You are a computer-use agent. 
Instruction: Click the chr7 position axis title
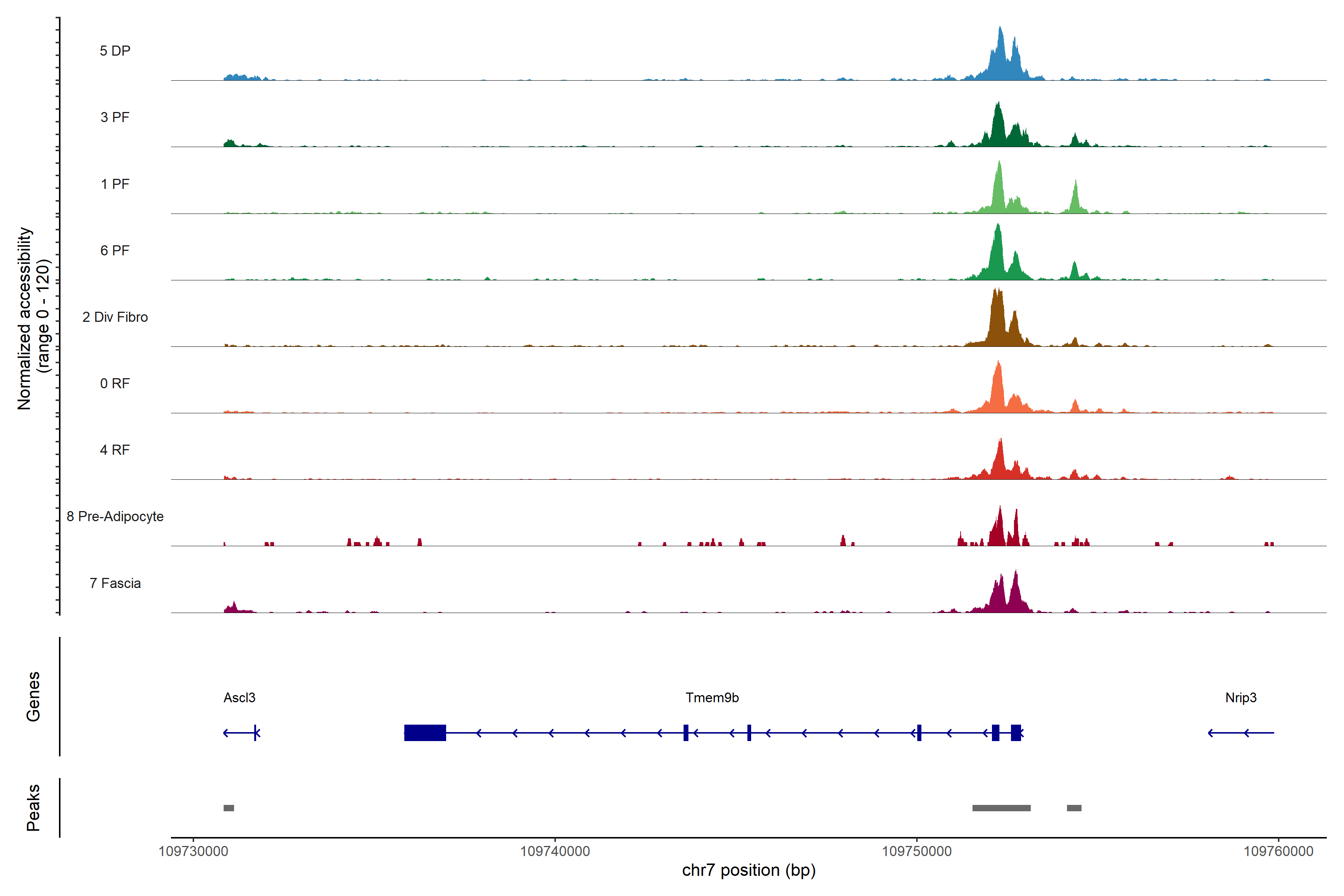point(749,870)
